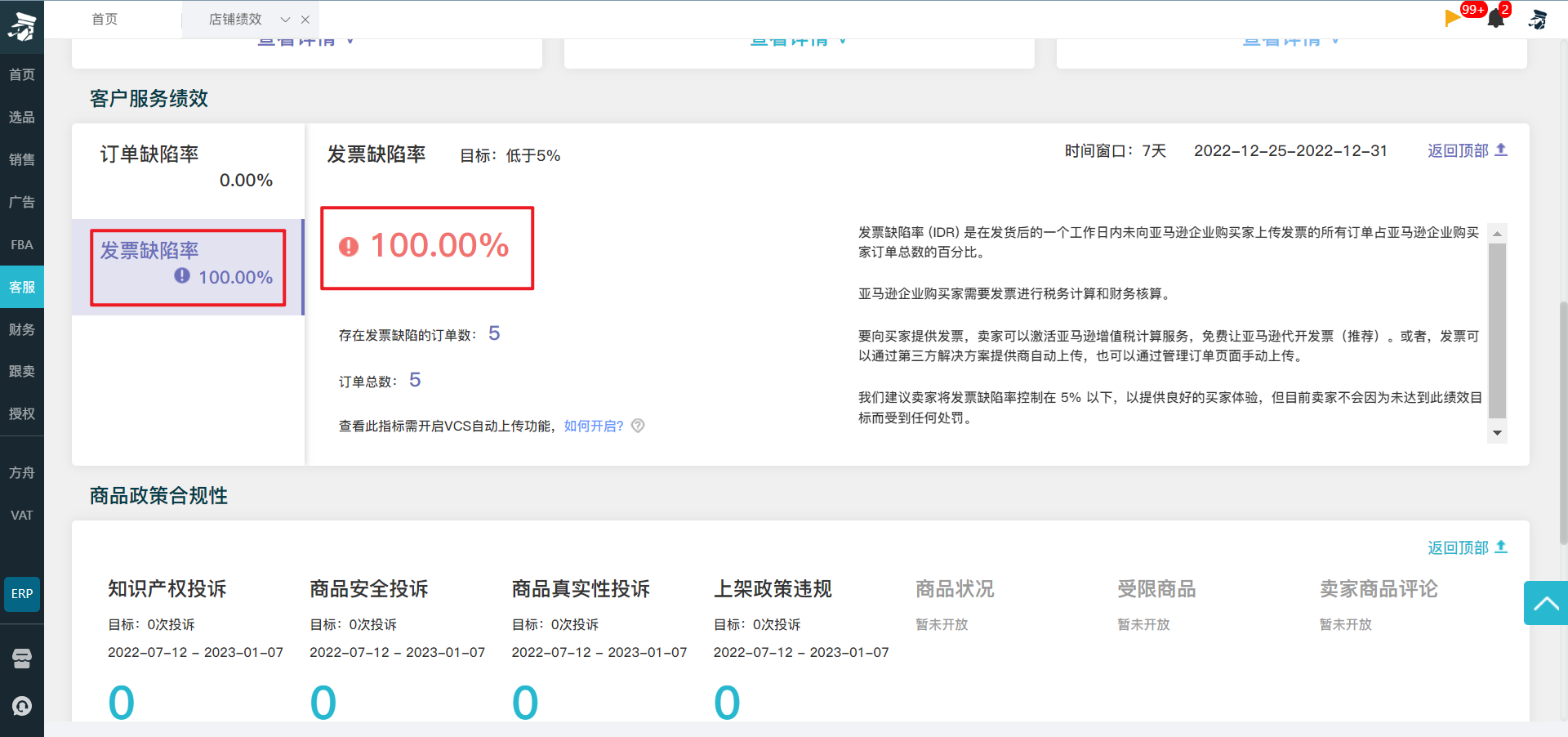This screenshot has width=1568, height=737.
Task: Open 广告 in the sidebar
Action: [x=22, y=203]
